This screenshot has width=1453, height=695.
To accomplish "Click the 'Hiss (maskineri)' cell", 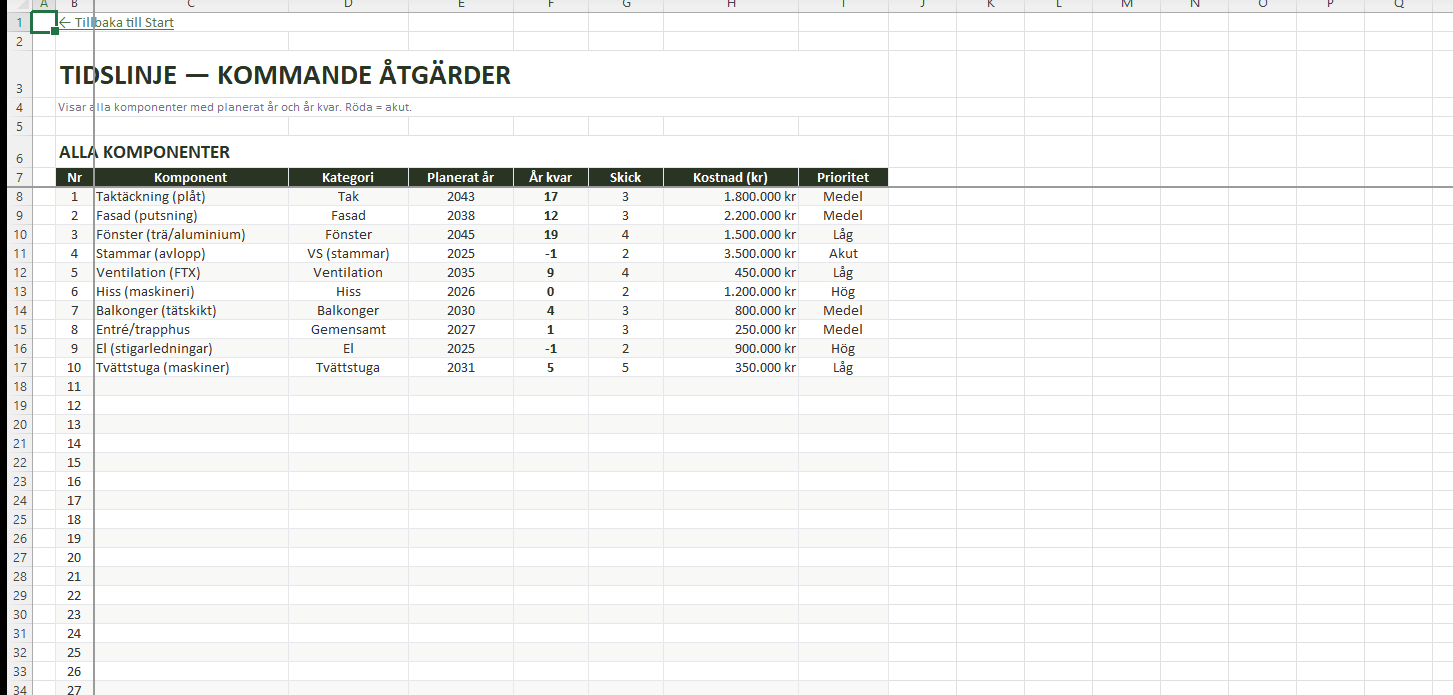I will point(145,292).
